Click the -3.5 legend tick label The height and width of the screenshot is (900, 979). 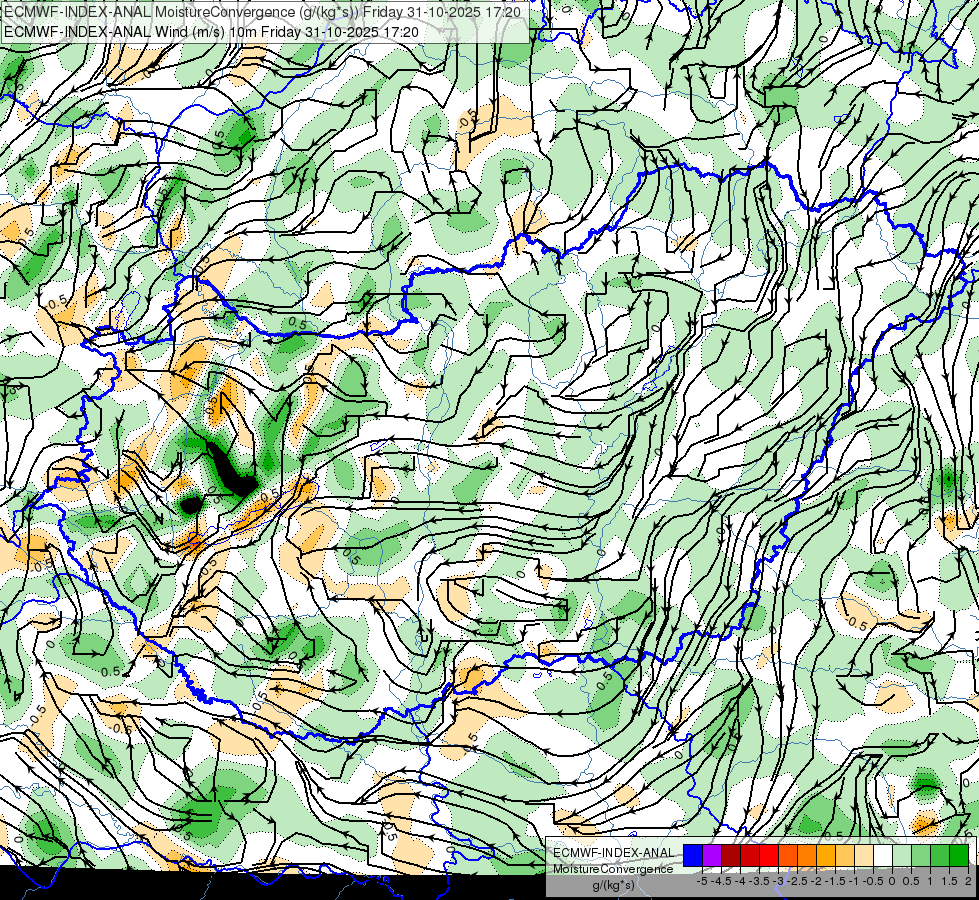coord(759,881)
